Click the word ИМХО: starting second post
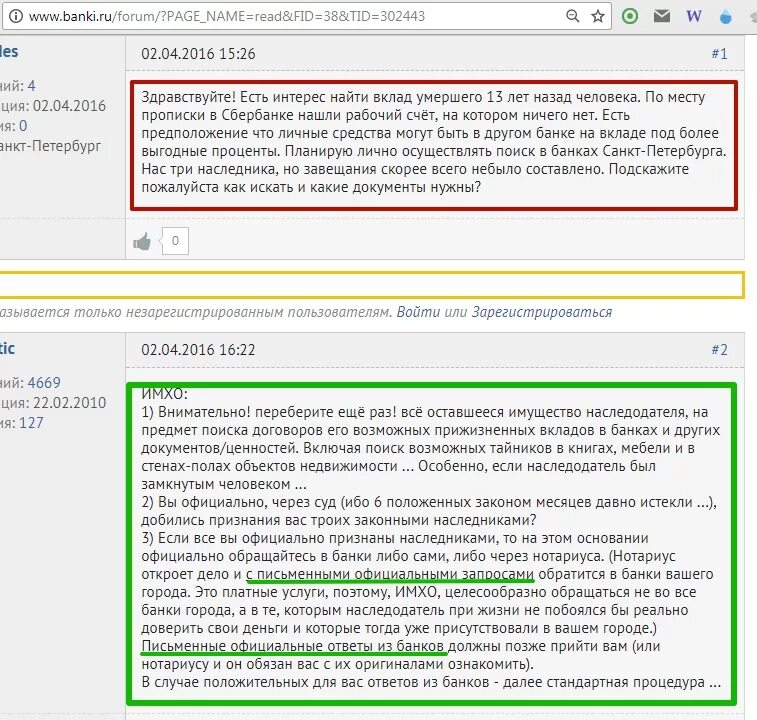Image resolution: width=757 pixels, height=720 pixels. [x=164, y=394]
